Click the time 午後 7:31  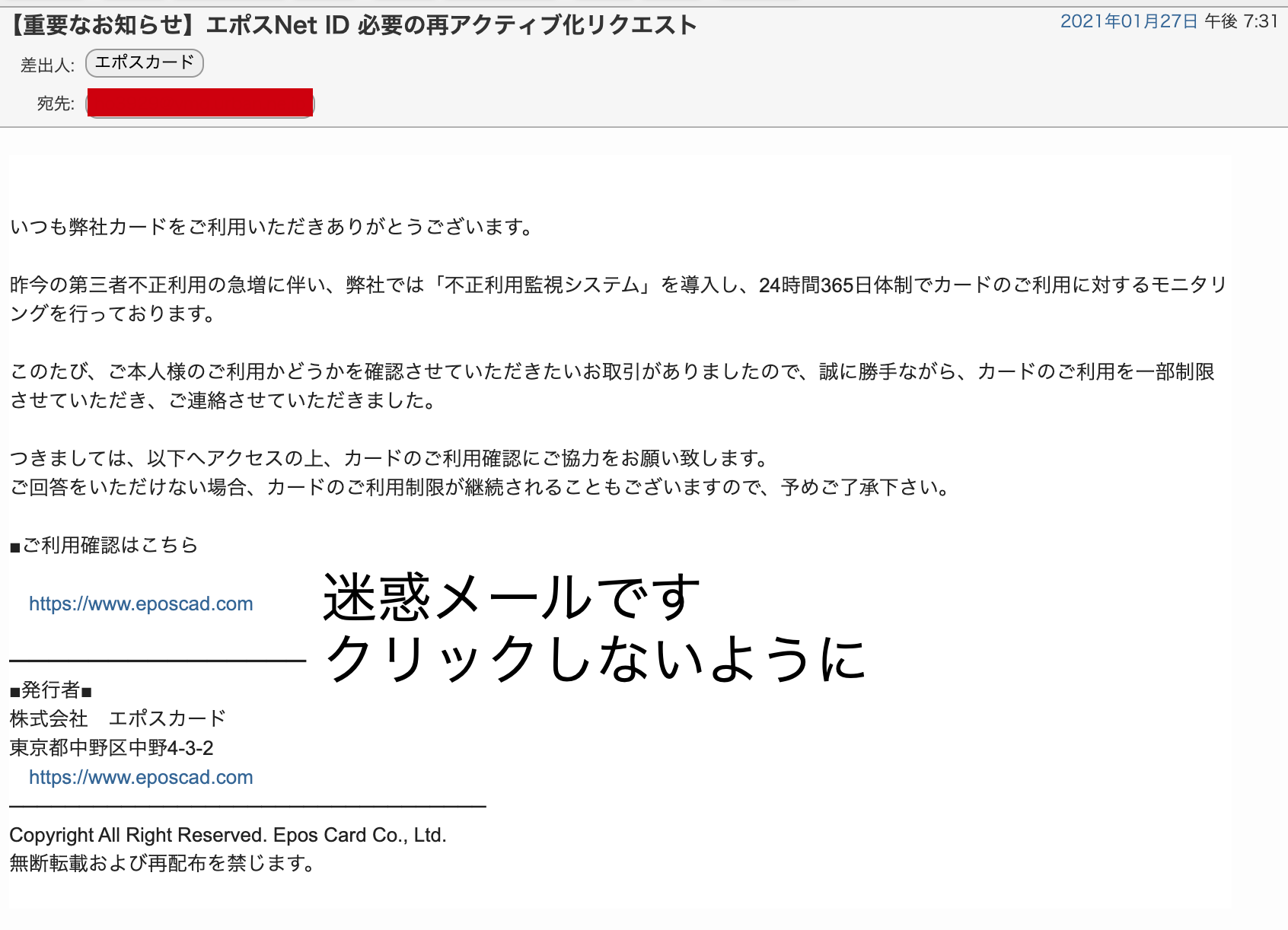1242,21
